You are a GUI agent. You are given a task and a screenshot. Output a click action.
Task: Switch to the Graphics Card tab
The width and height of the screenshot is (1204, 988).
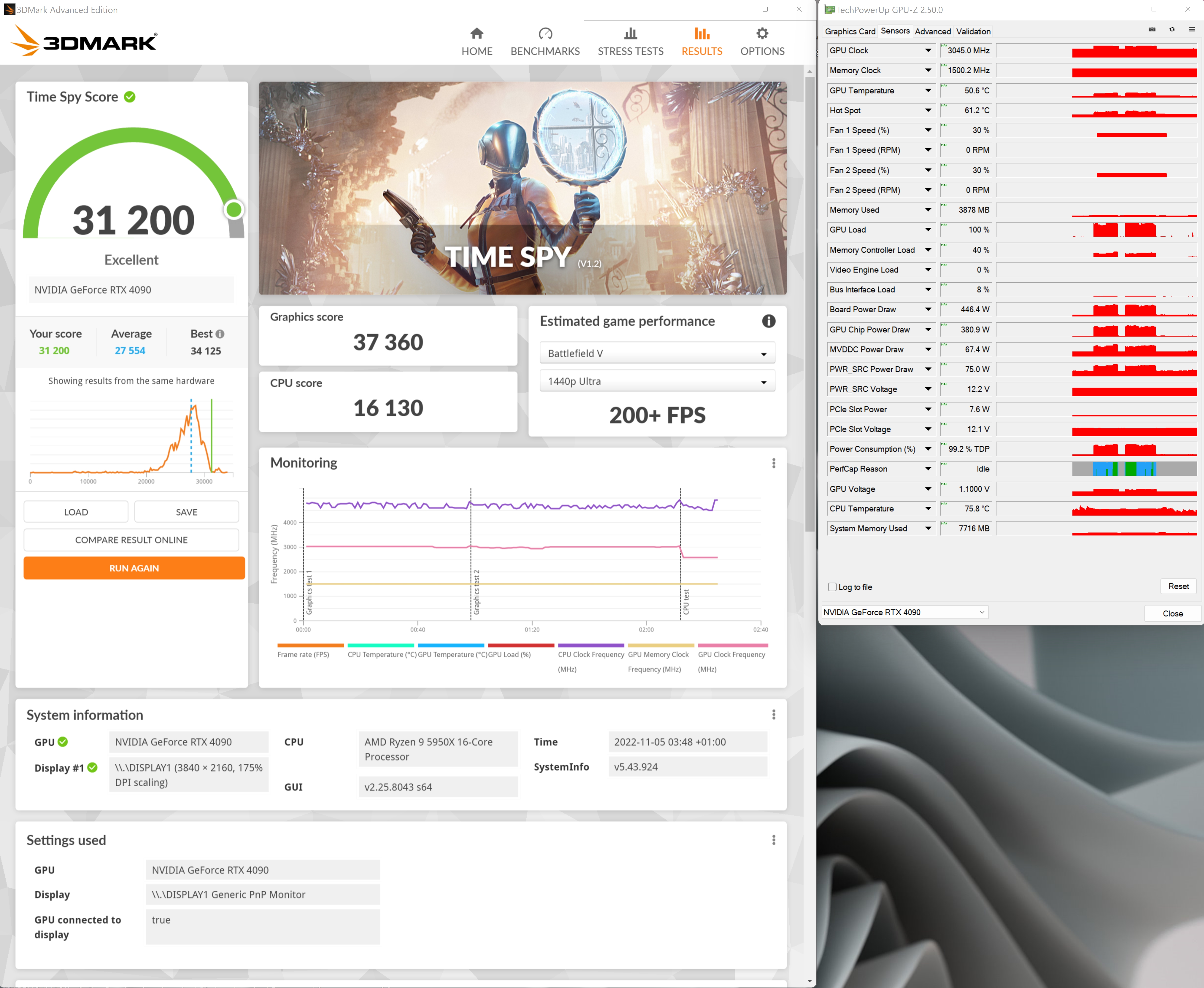tap(850, 31)
